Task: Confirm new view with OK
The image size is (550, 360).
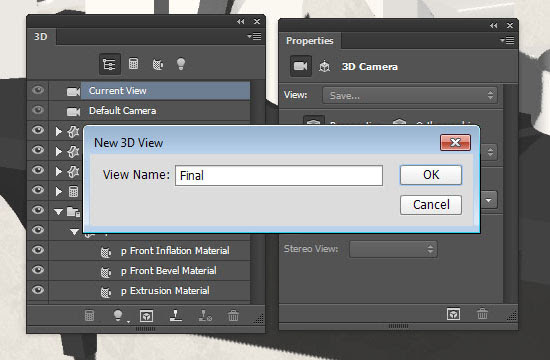Action: 431,175
